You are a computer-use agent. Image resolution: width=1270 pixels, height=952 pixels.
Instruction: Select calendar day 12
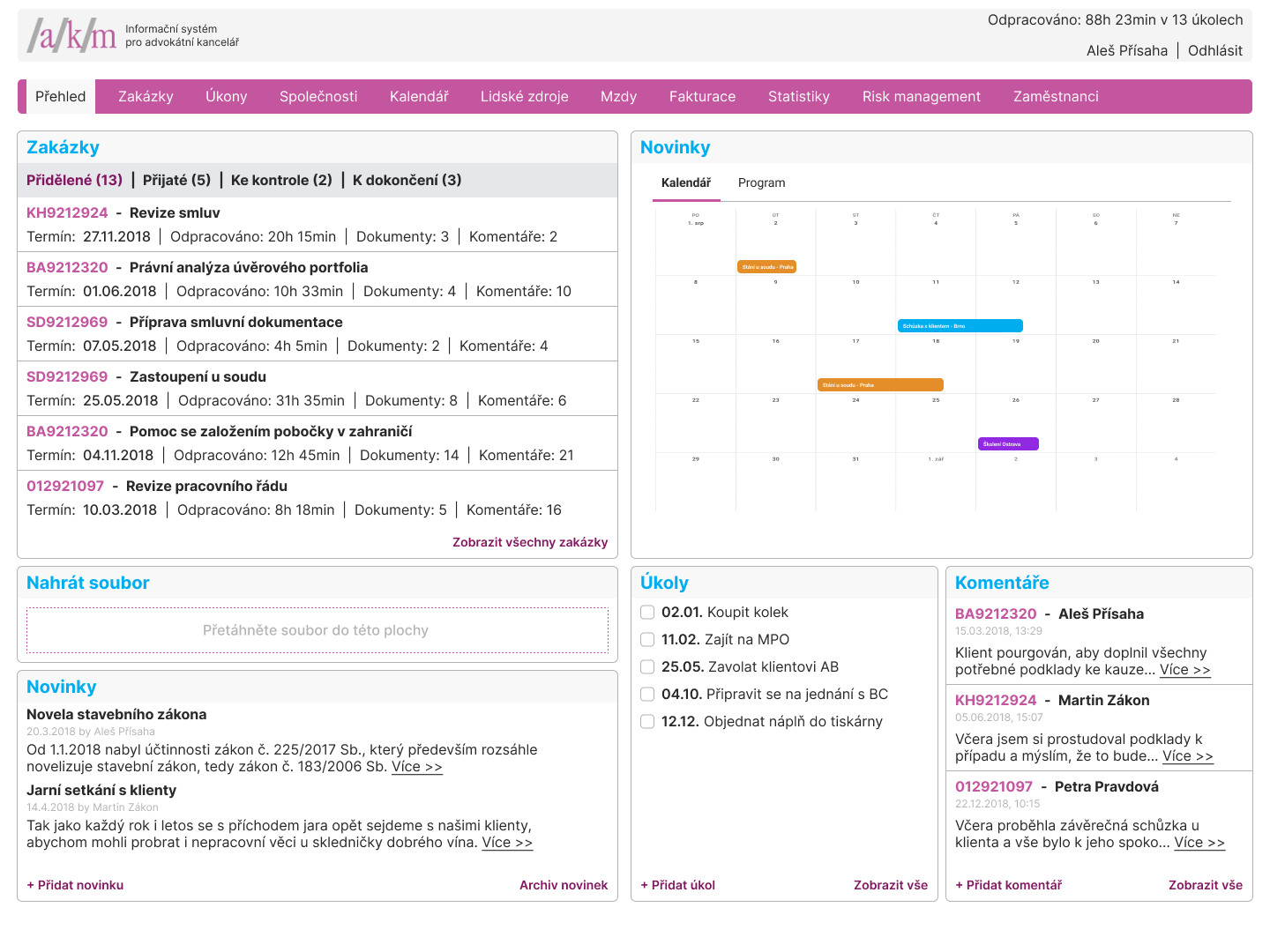1016,304
